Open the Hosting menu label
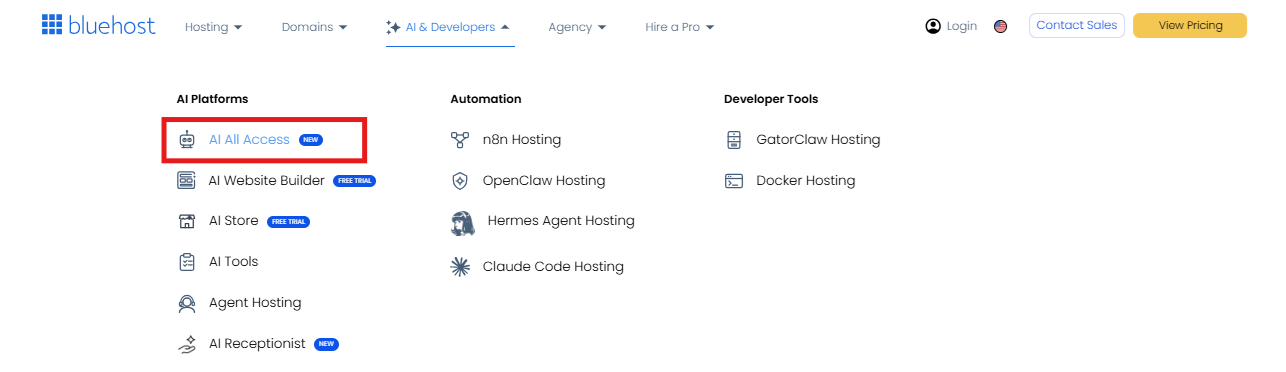The image size is (1286, 372). (207, 27)
